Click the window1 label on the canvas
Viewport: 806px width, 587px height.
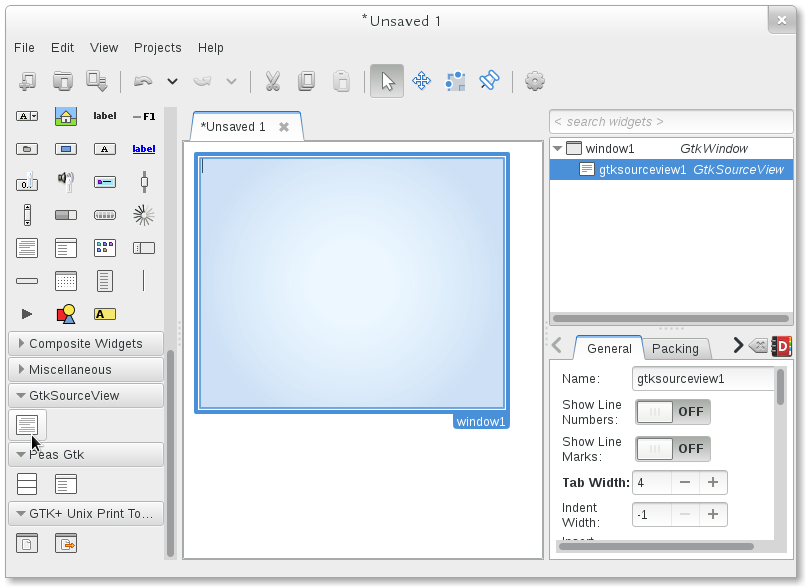pyautogui.click(x=481, y=422)
